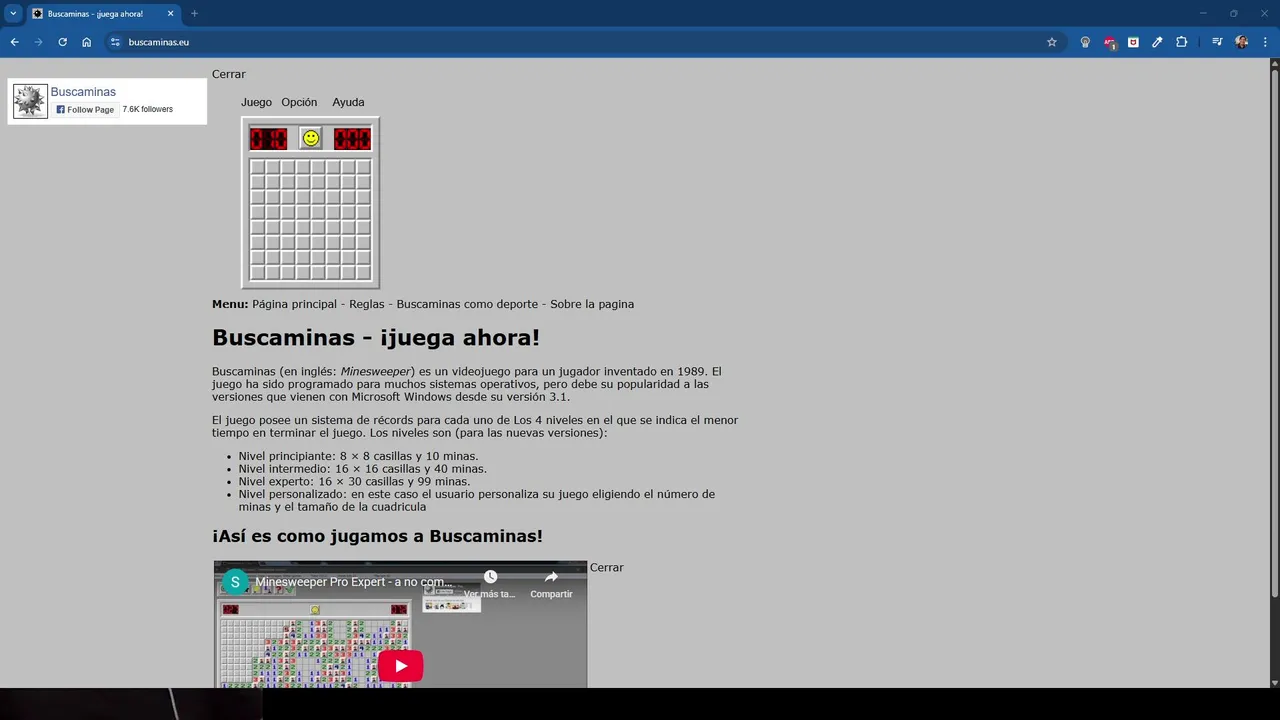
Task: Click the 7.6K followers text
Action: 148,109
